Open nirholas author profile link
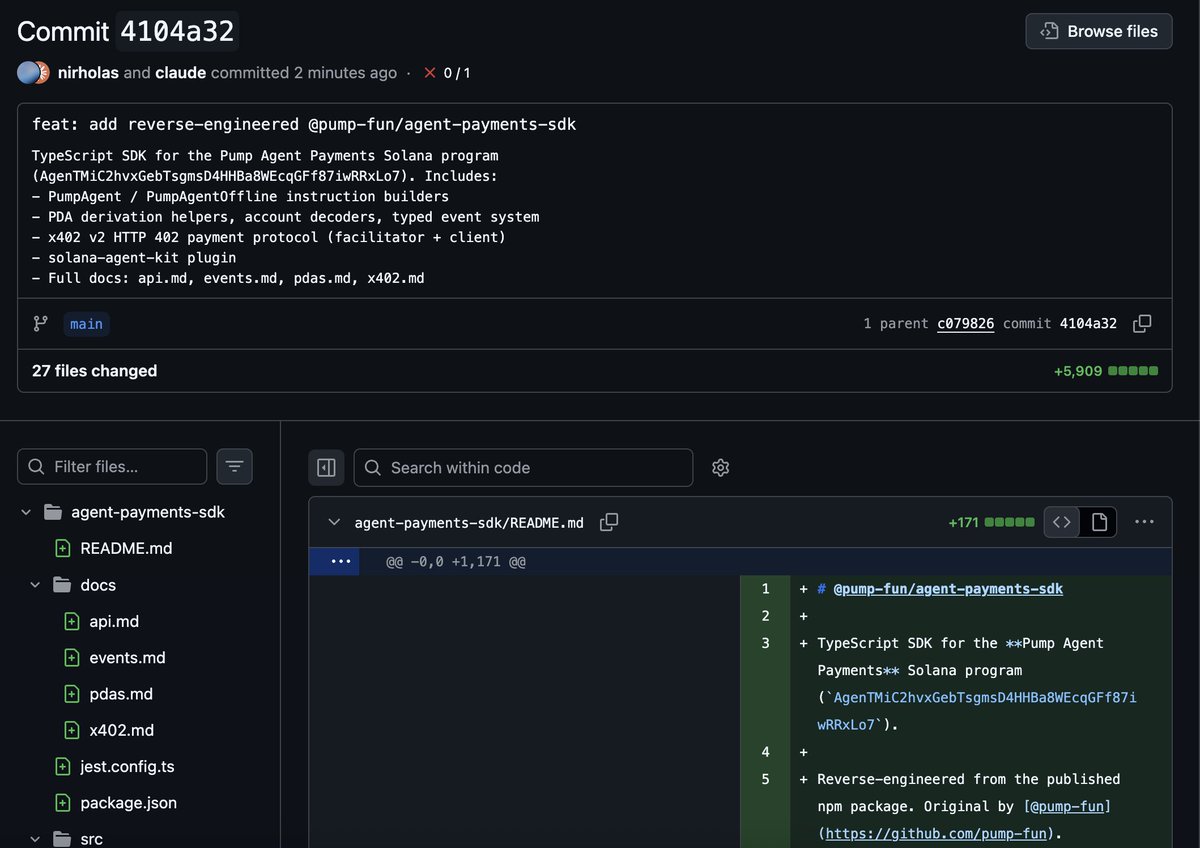The height and width of the screenshot is (848, 1200). point(89,73)
